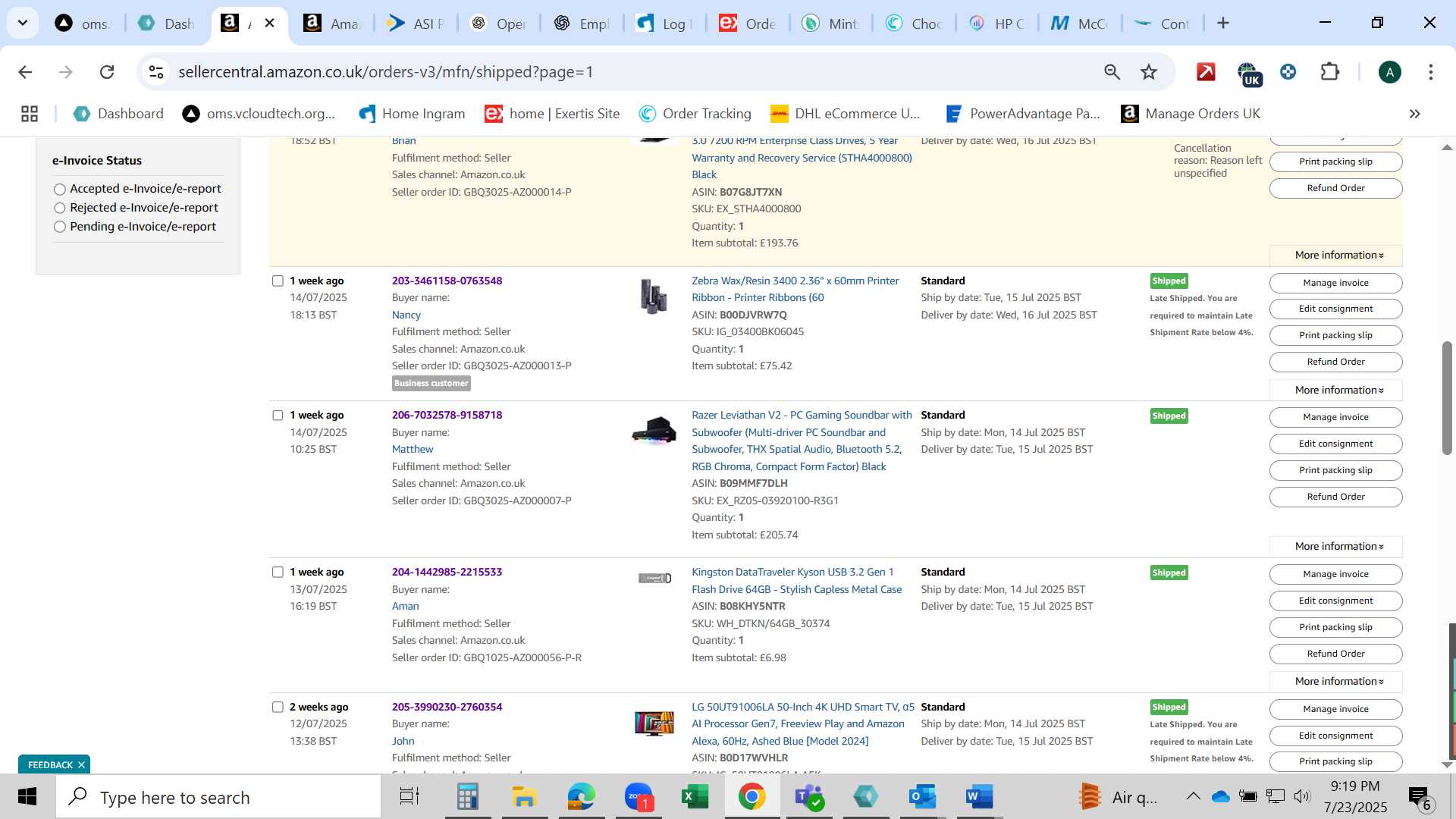Tick checkbox for order 204-1442985-2215533
This screenshot has height=819, width=1456.
click(x=278, y=573)
